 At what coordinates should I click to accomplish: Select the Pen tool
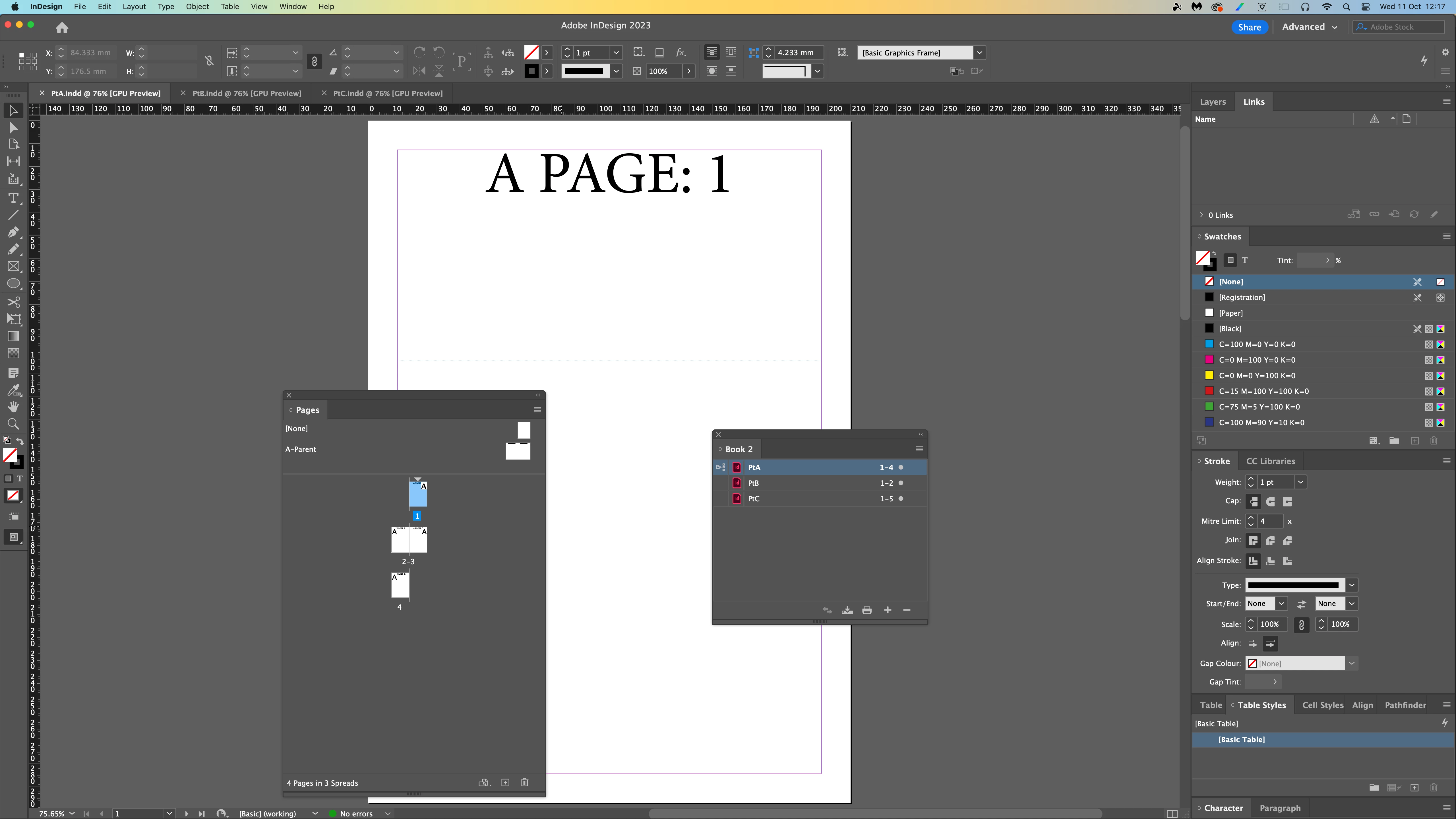13,232
